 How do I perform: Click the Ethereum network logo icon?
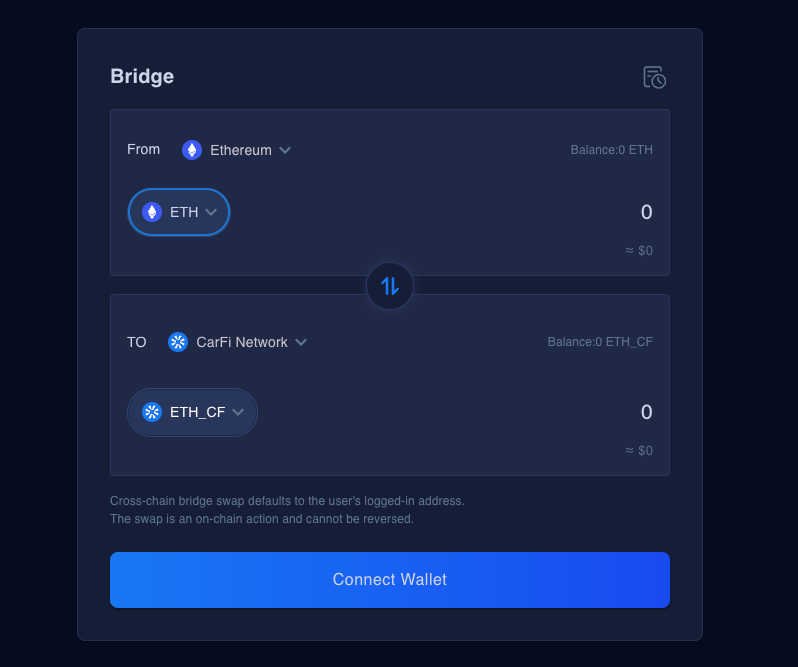click(x=192, y=150)
